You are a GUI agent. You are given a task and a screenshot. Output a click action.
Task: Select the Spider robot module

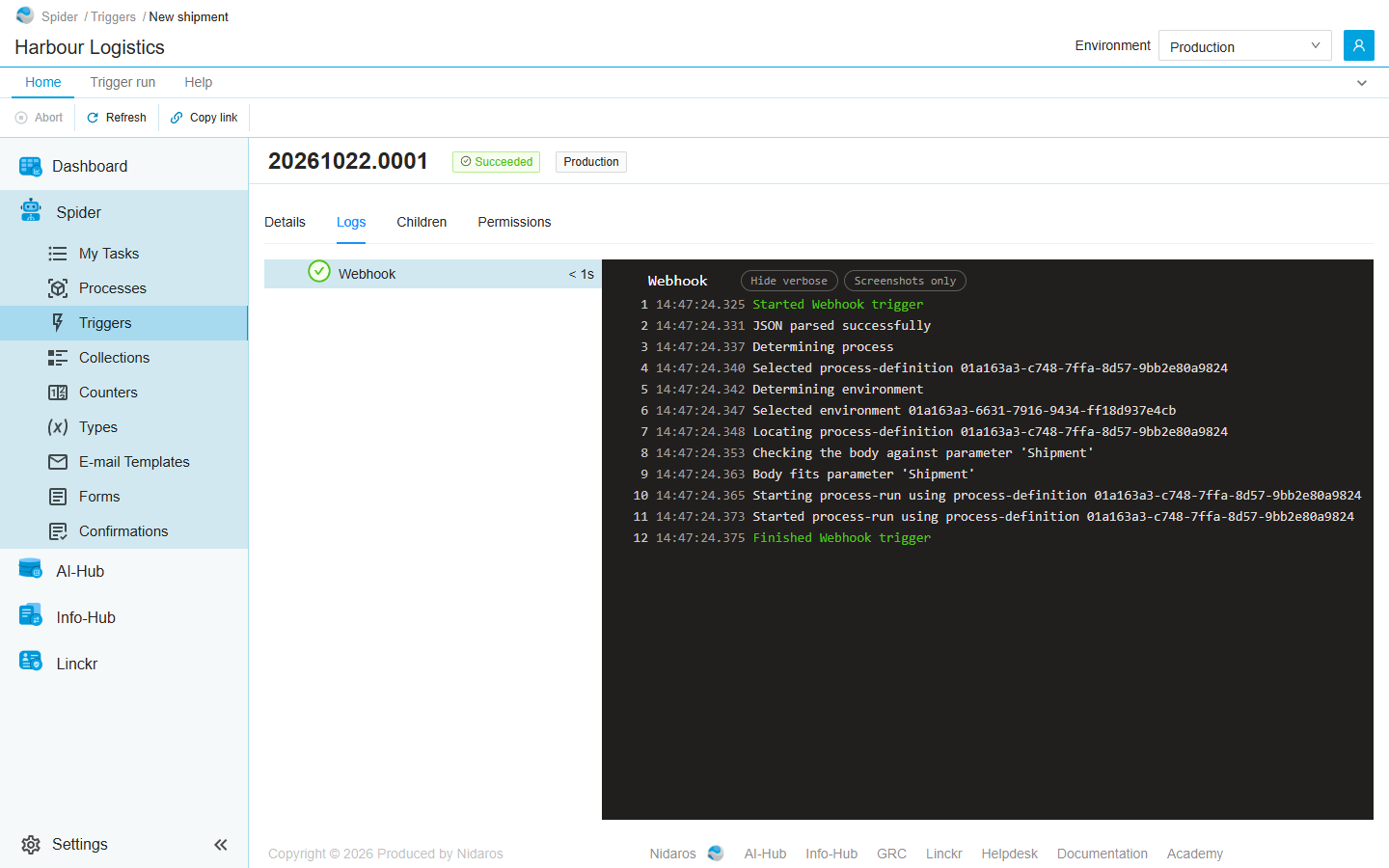123,212
